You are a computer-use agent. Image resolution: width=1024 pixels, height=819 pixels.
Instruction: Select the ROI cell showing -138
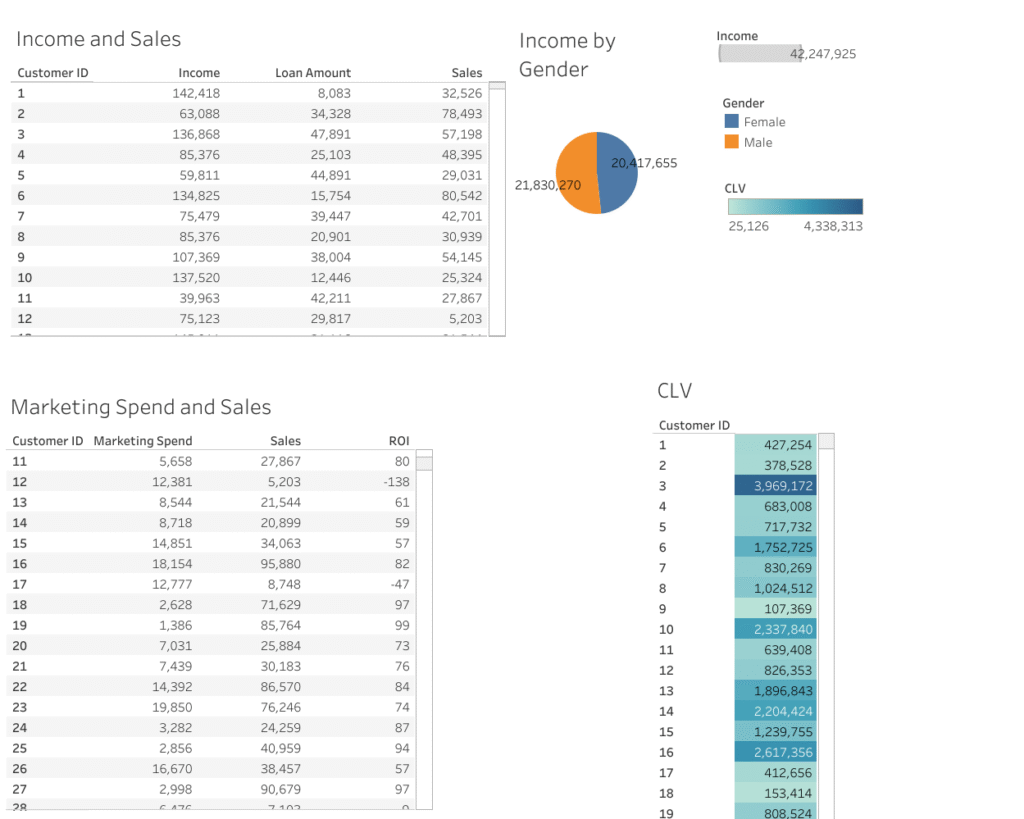coord(397,482)
